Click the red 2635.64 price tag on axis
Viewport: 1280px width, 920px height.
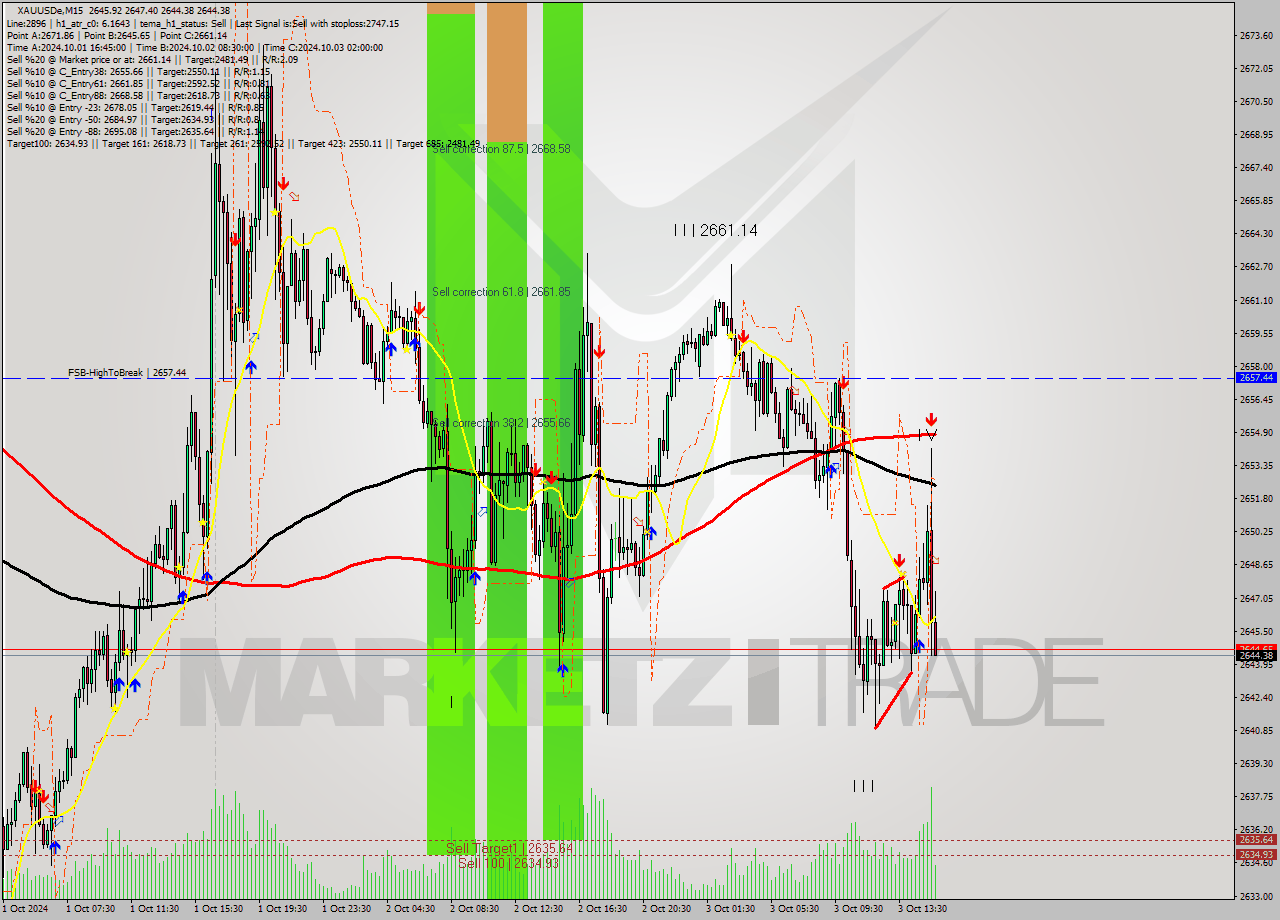pyautogui.click(x=1256, y=840)
